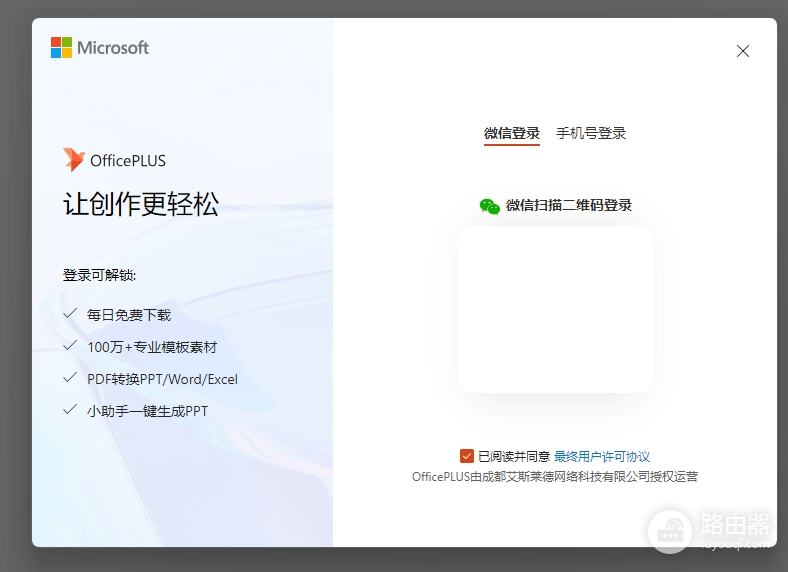This screenshot has height=572, width=788.
Task: Click the WeChat green chat icon
Action: point(489,206)
